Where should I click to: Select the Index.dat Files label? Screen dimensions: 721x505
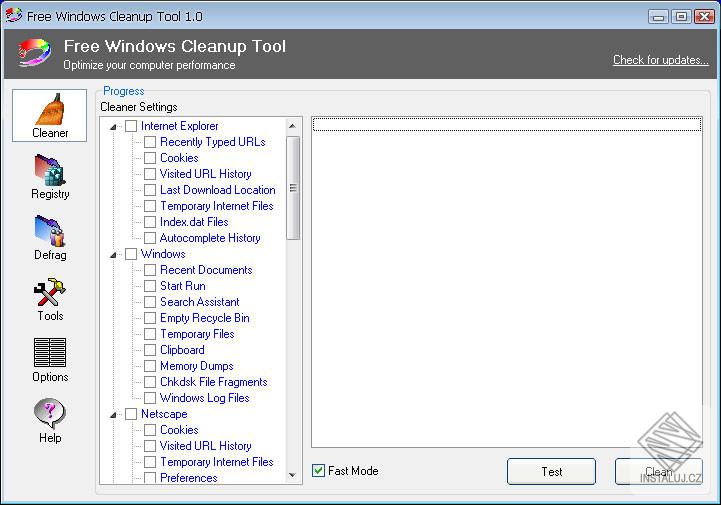[x=194, y=222]
